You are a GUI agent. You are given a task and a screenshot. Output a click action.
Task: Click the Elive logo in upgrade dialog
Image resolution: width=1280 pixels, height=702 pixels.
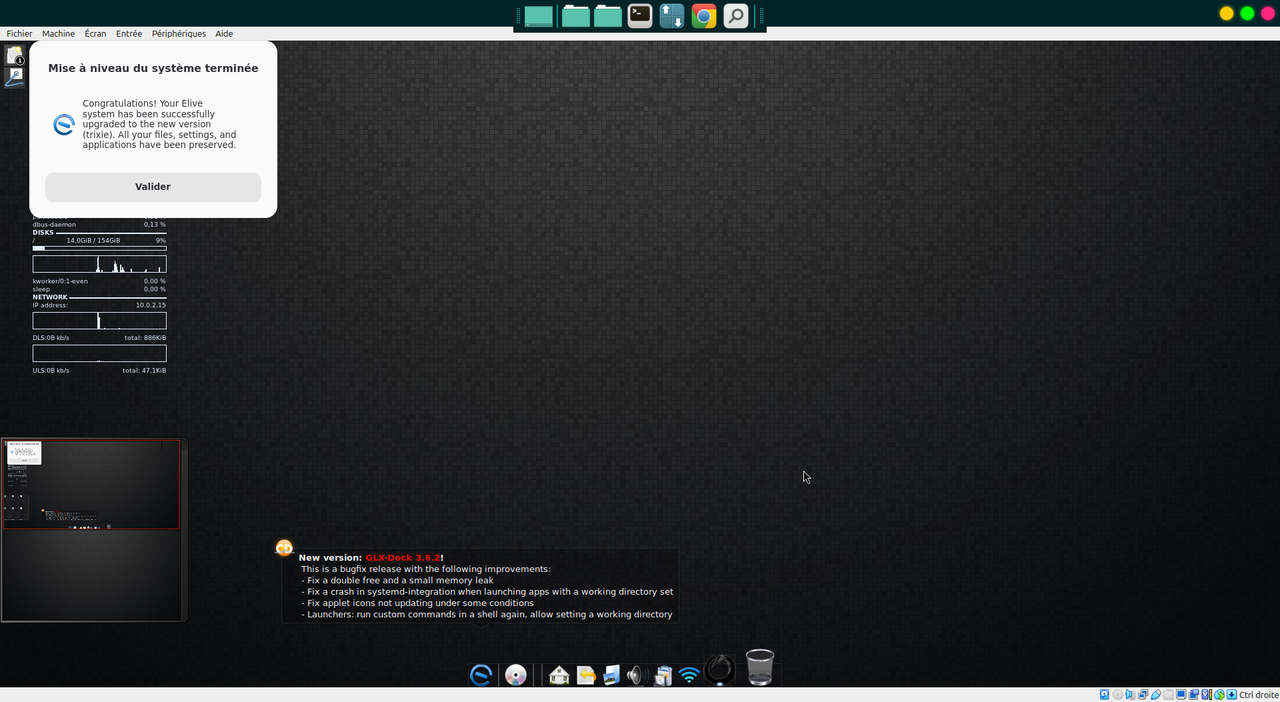coord(64,125)
